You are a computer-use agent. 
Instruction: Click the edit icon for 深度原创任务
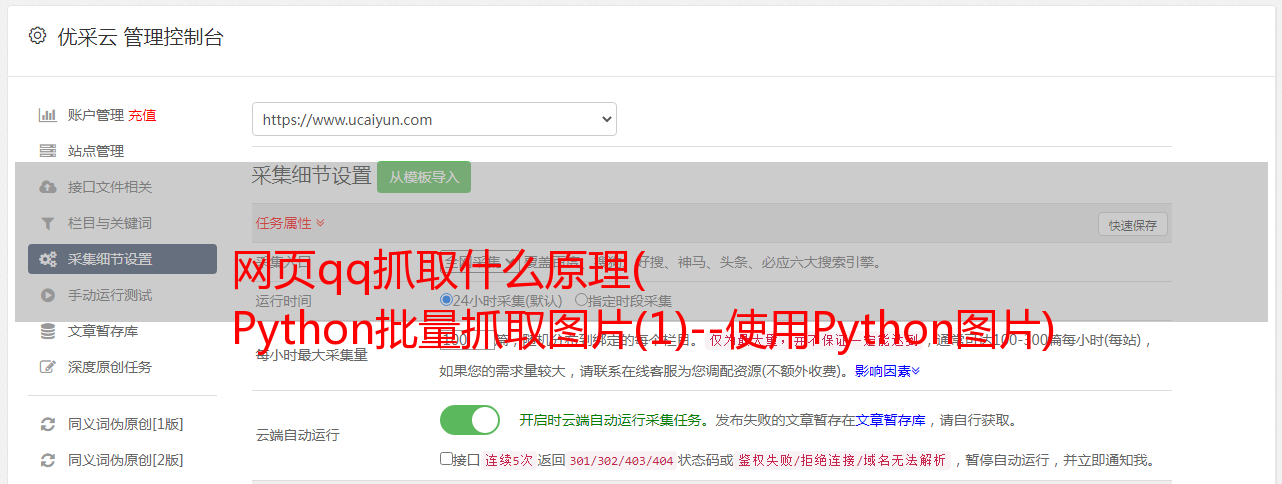point(47,367)
